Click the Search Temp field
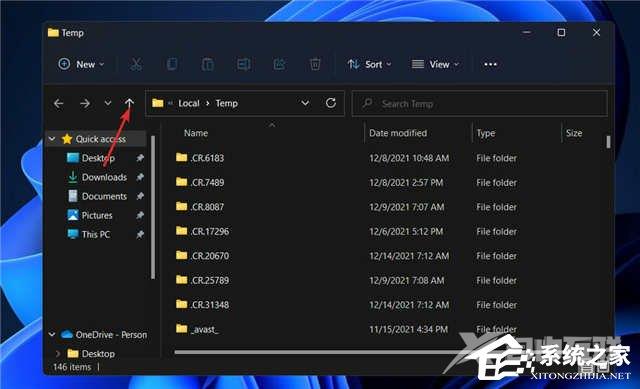Viewport: 640px width, 389px height. [x=480, y=104]
